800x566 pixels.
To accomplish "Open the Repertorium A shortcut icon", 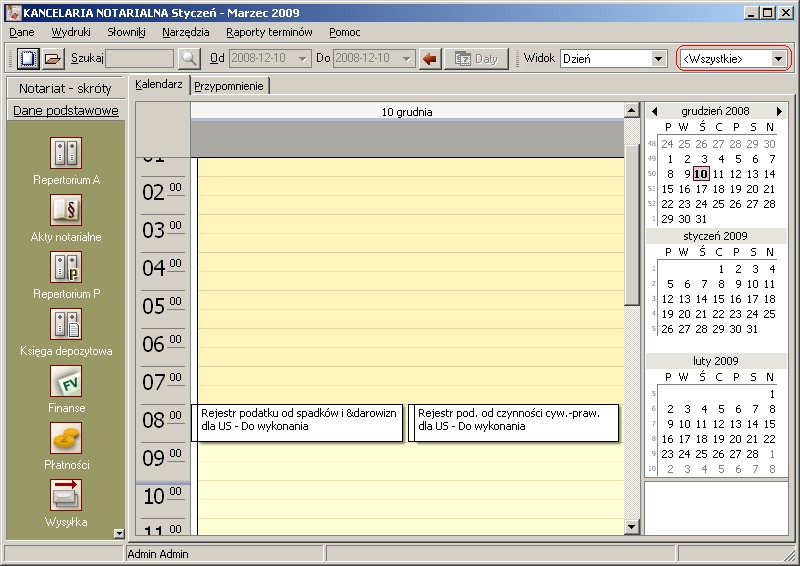I will coord(66,154).
